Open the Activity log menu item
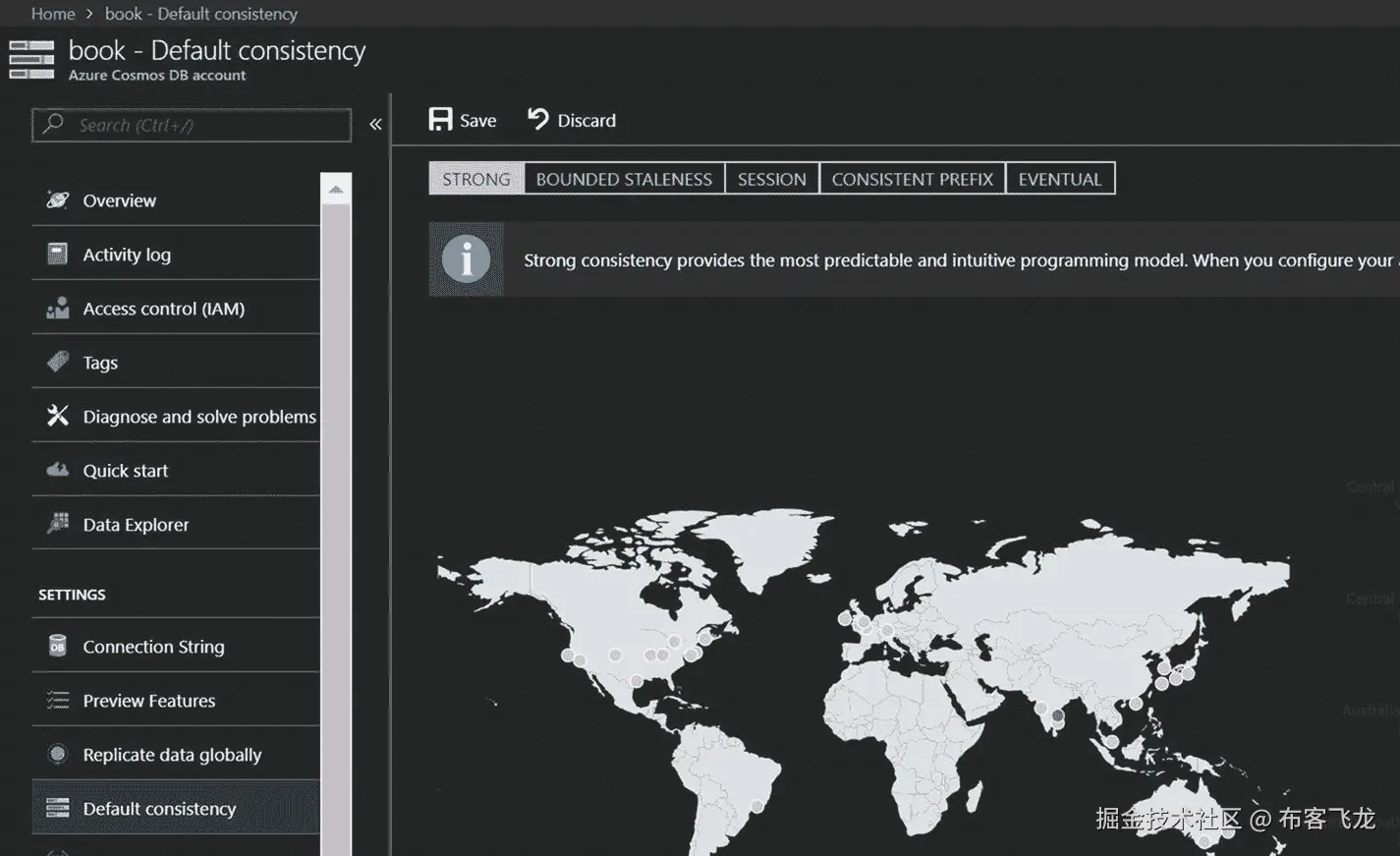1400x856 pixels. coord(176,254)
